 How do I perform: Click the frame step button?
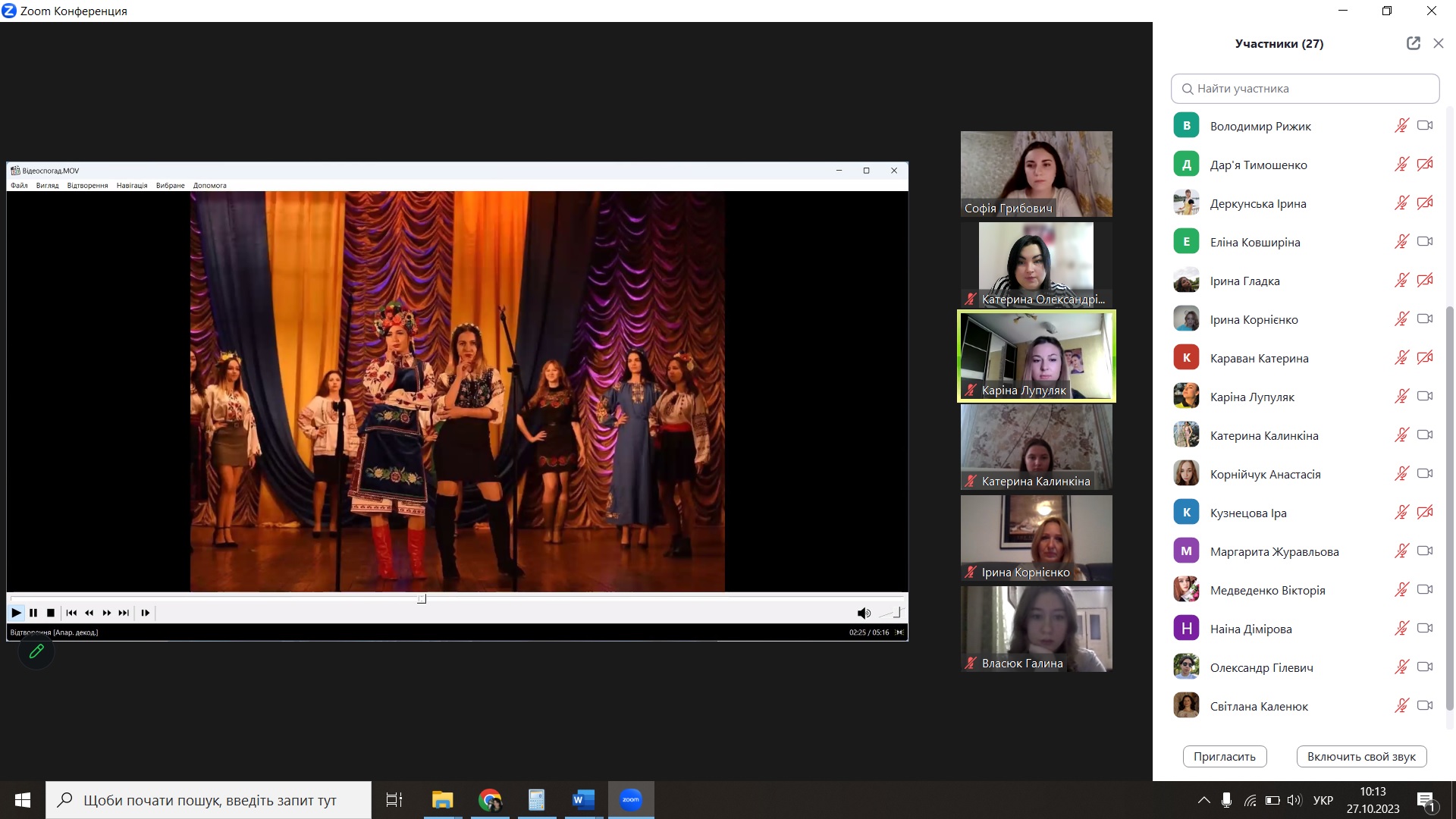click(x=145, y=613)
